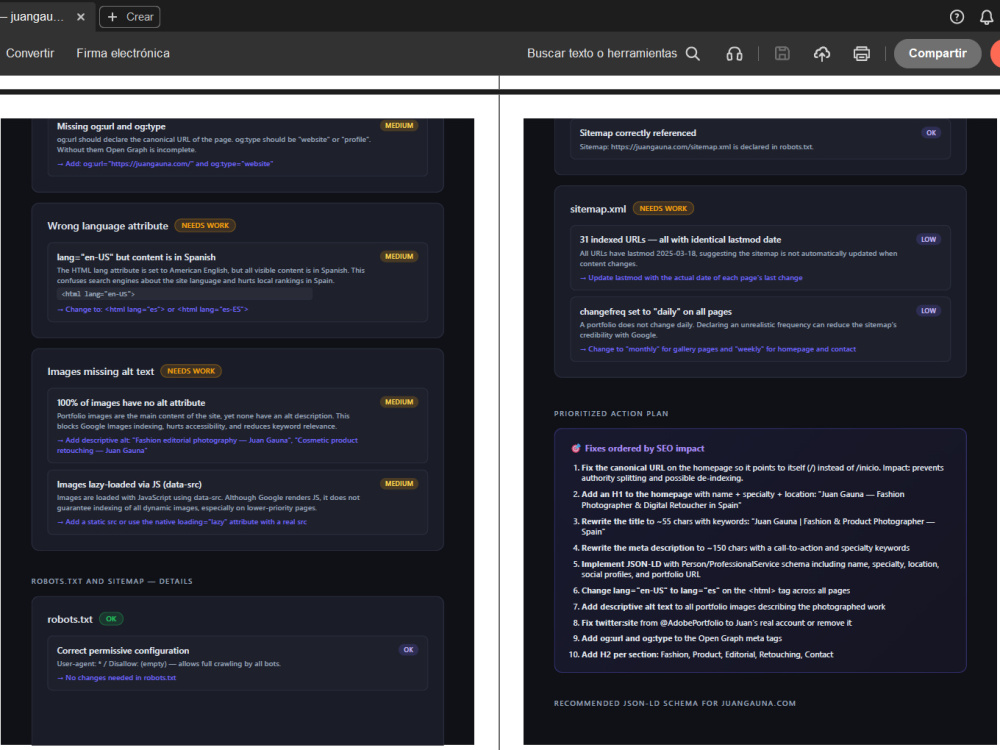Image resolution: width=1000 pixels, height=750 pixels.
Task: Click 'Missing og:url and og:type' title
Action: pos(111,127)
